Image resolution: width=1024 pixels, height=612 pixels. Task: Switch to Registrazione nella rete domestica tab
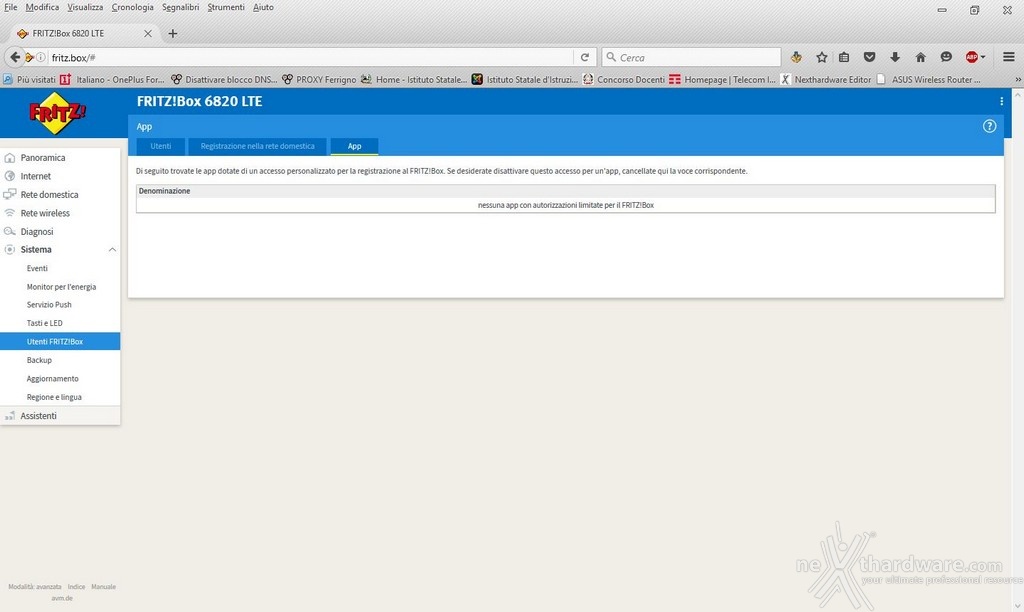257,146
